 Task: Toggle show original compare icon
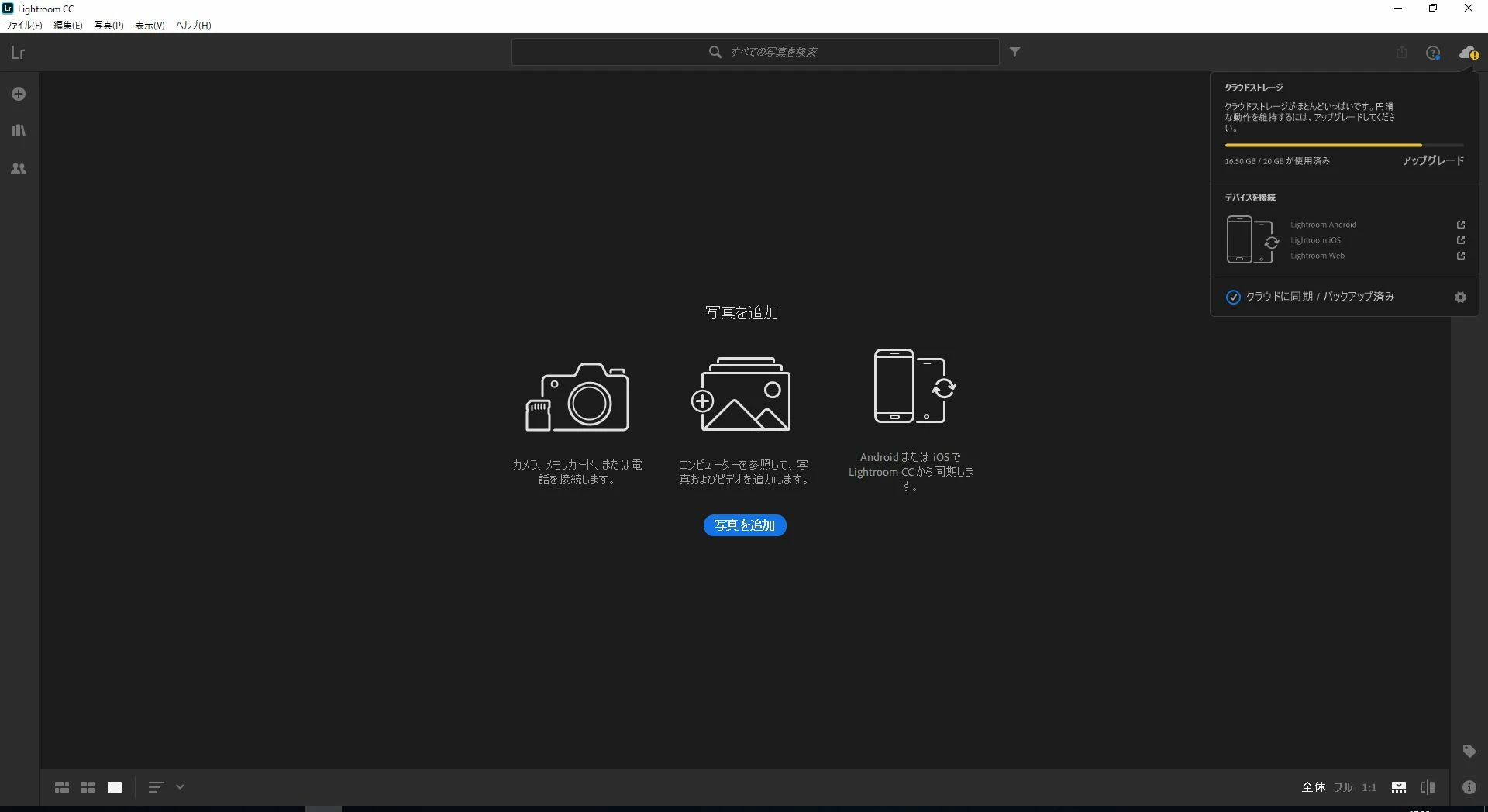[x=1428, y=787]
